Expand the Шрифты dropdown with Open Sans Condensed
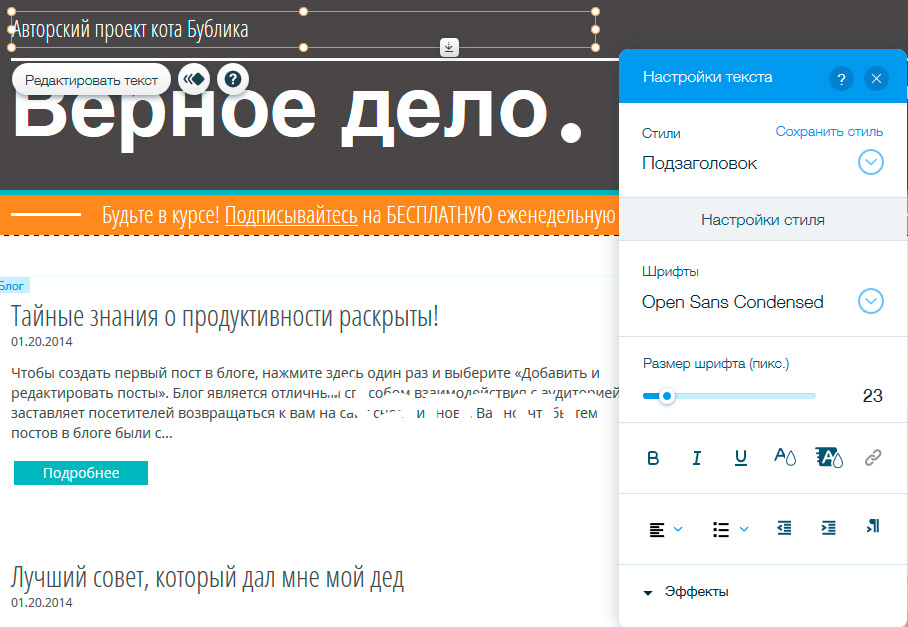This screenshot has width=908, height=627. tap(871, 301)
